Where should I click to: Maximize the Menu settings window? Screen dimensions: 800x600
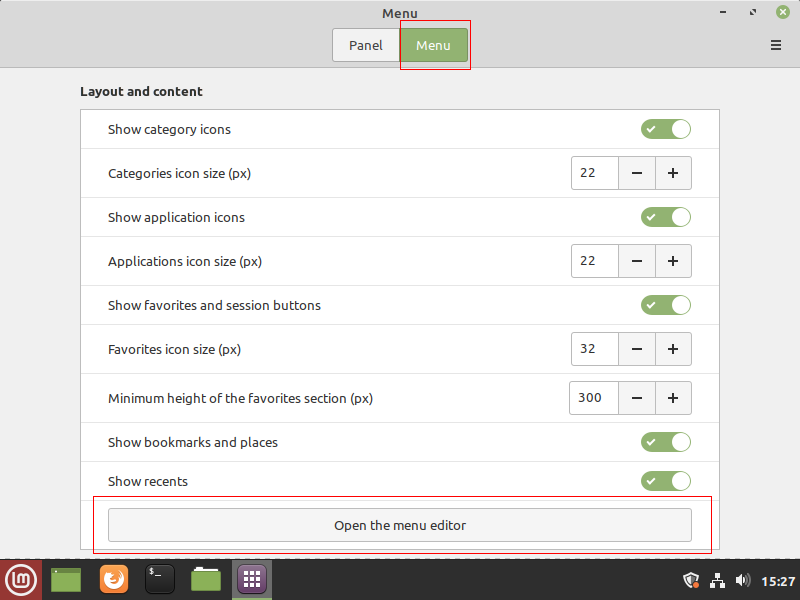coord(753,12)
